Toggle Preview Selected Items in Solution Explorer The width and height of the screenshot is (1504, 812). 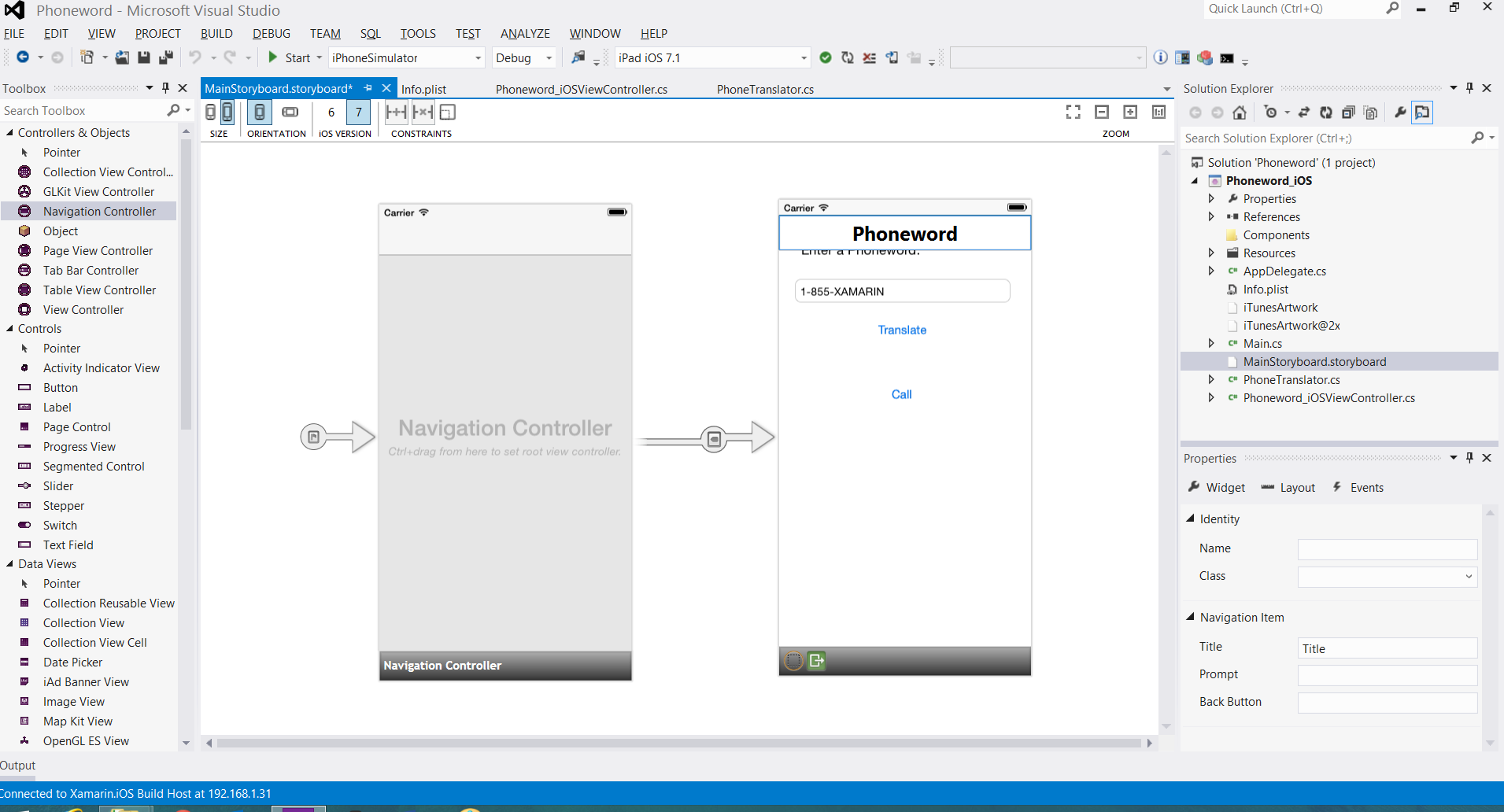point(1422,113)
